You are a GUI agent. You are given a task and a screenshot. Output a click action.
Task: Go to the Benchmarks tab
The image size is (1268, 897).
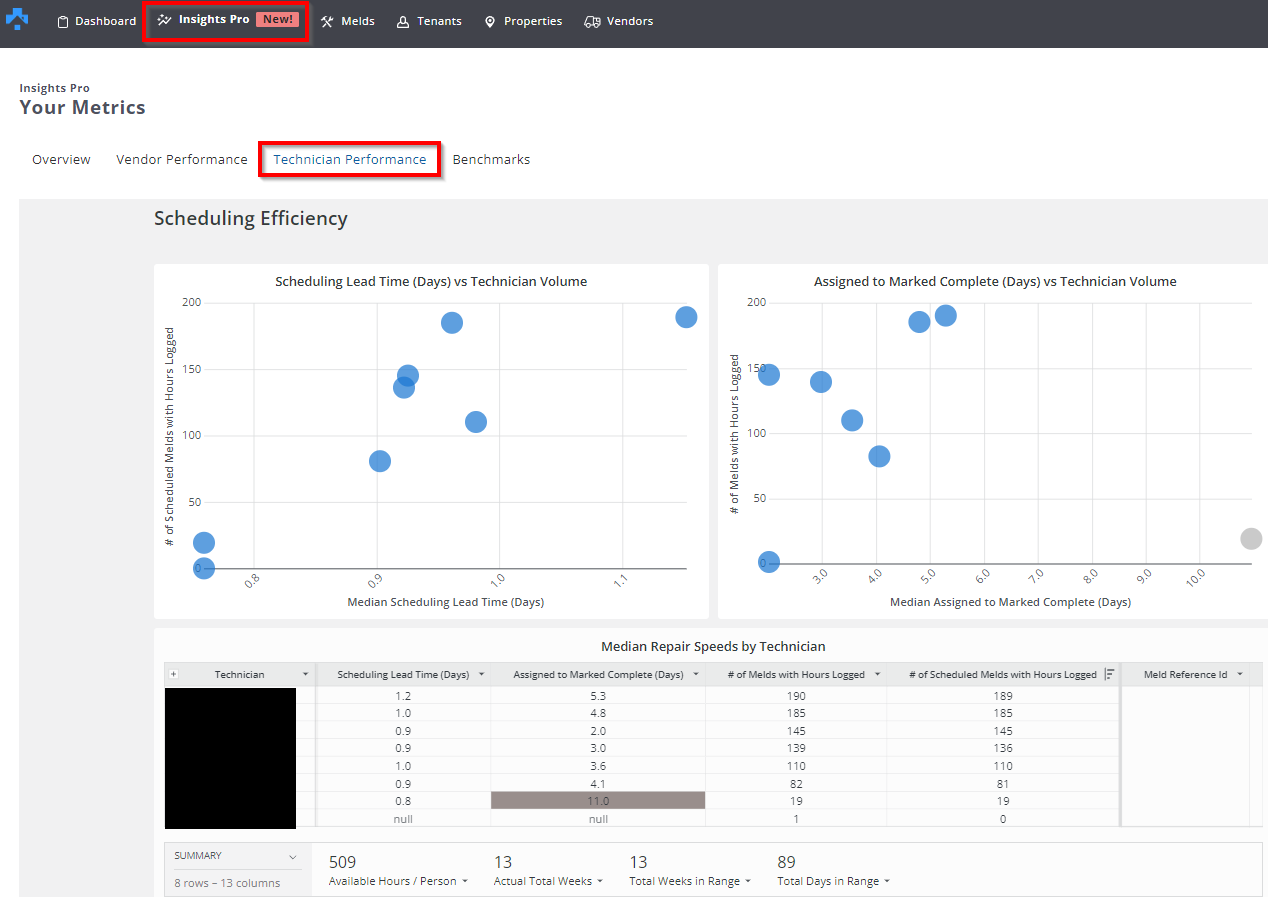[x=491, y=160]
